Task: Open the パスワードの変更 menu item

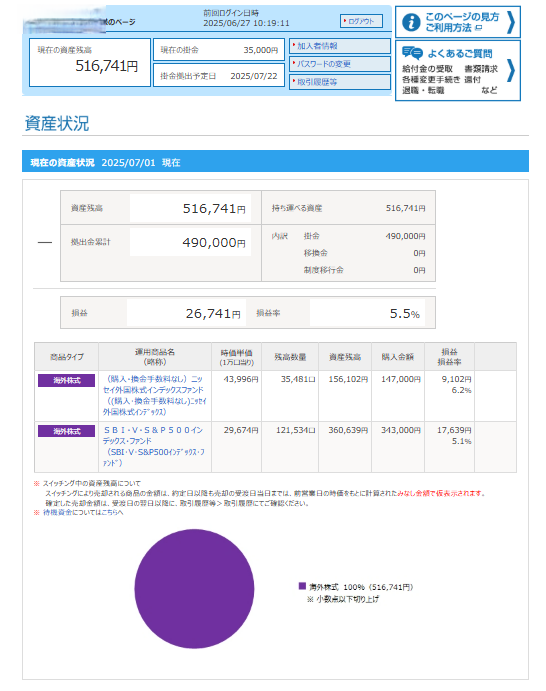Action: click(340, 64)
